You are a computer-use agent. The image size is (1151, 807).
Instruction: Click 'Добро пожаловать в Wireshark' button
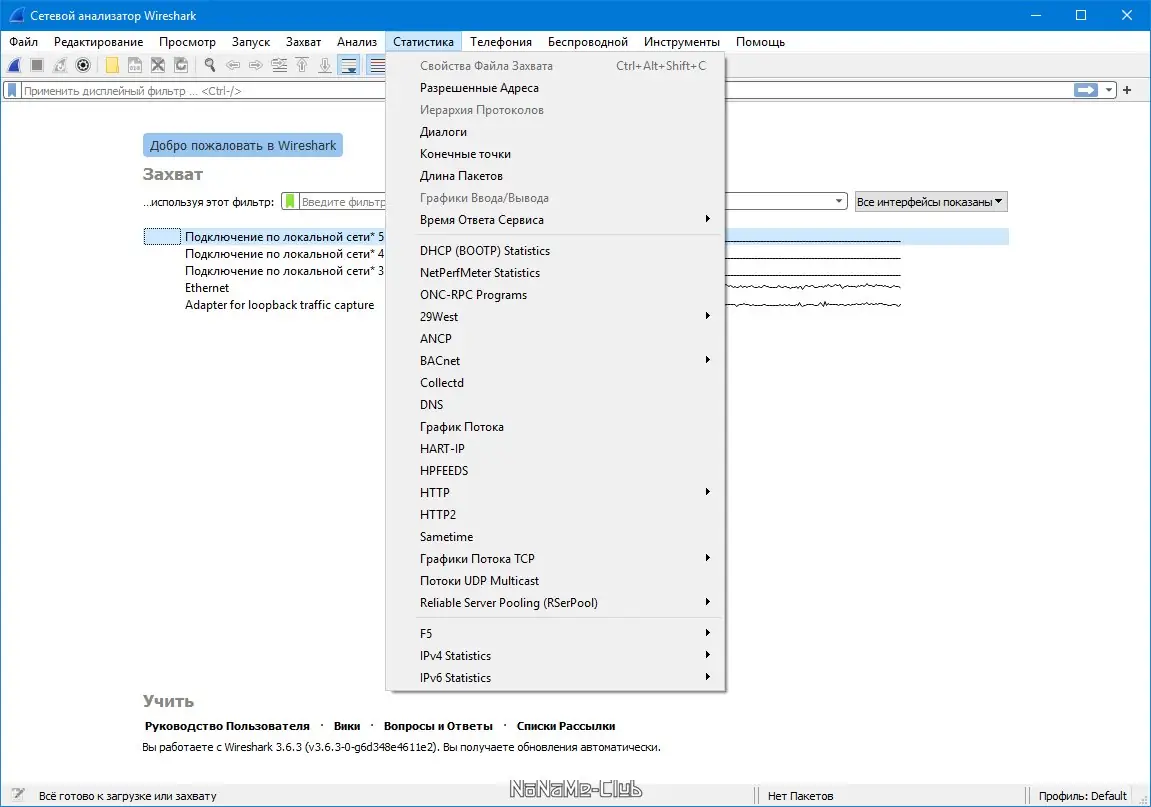click(x=243, y=145)
